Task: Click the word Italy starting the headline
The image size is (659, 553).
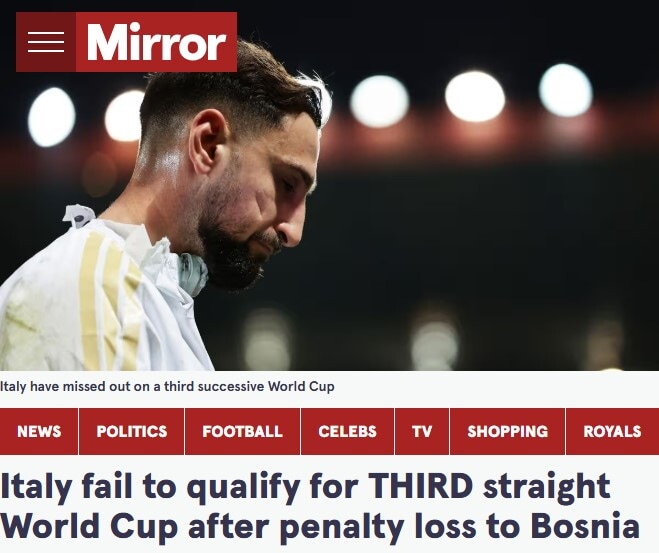Action: click(36, 487)
